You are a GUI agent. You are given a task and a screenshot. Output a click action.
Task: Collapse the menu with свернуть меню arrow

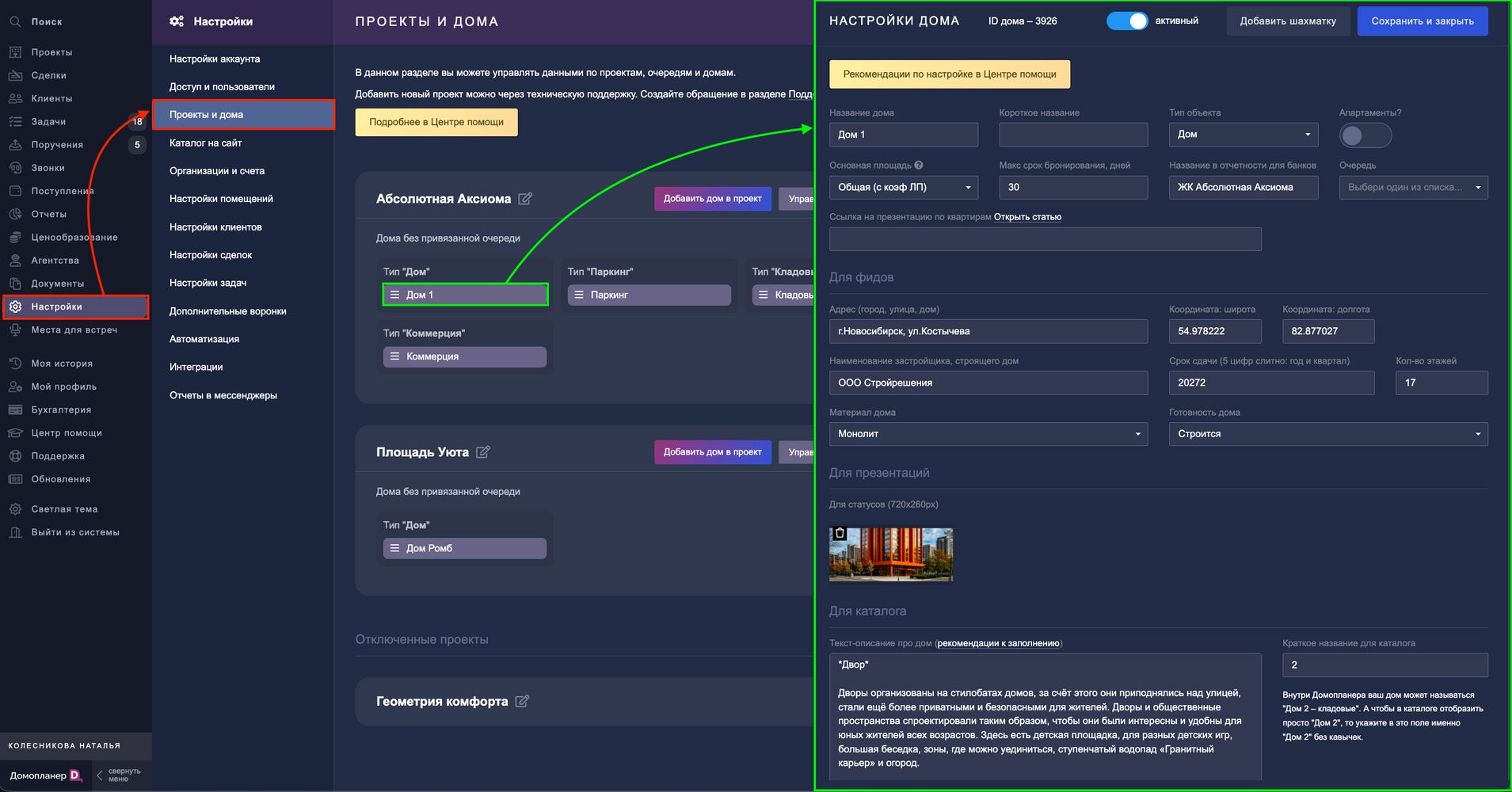pos(100,775)
